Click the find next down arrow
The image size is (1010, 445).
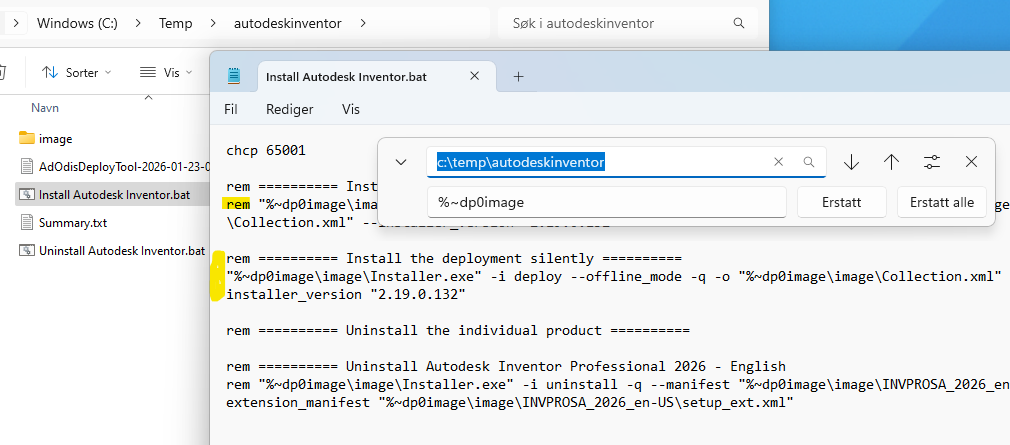[851, 162]
